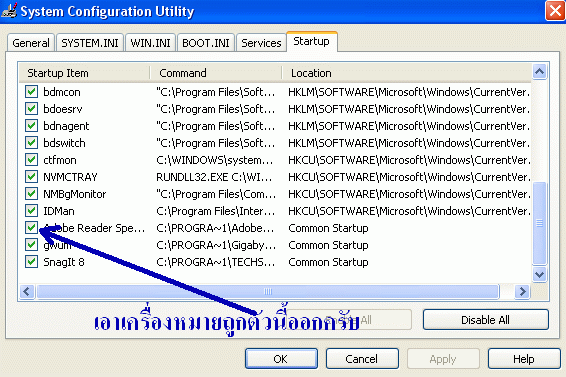The height and width of the screenshot is (377, 566).
Task: Select the IDMan item name
Action: point(59,211)
